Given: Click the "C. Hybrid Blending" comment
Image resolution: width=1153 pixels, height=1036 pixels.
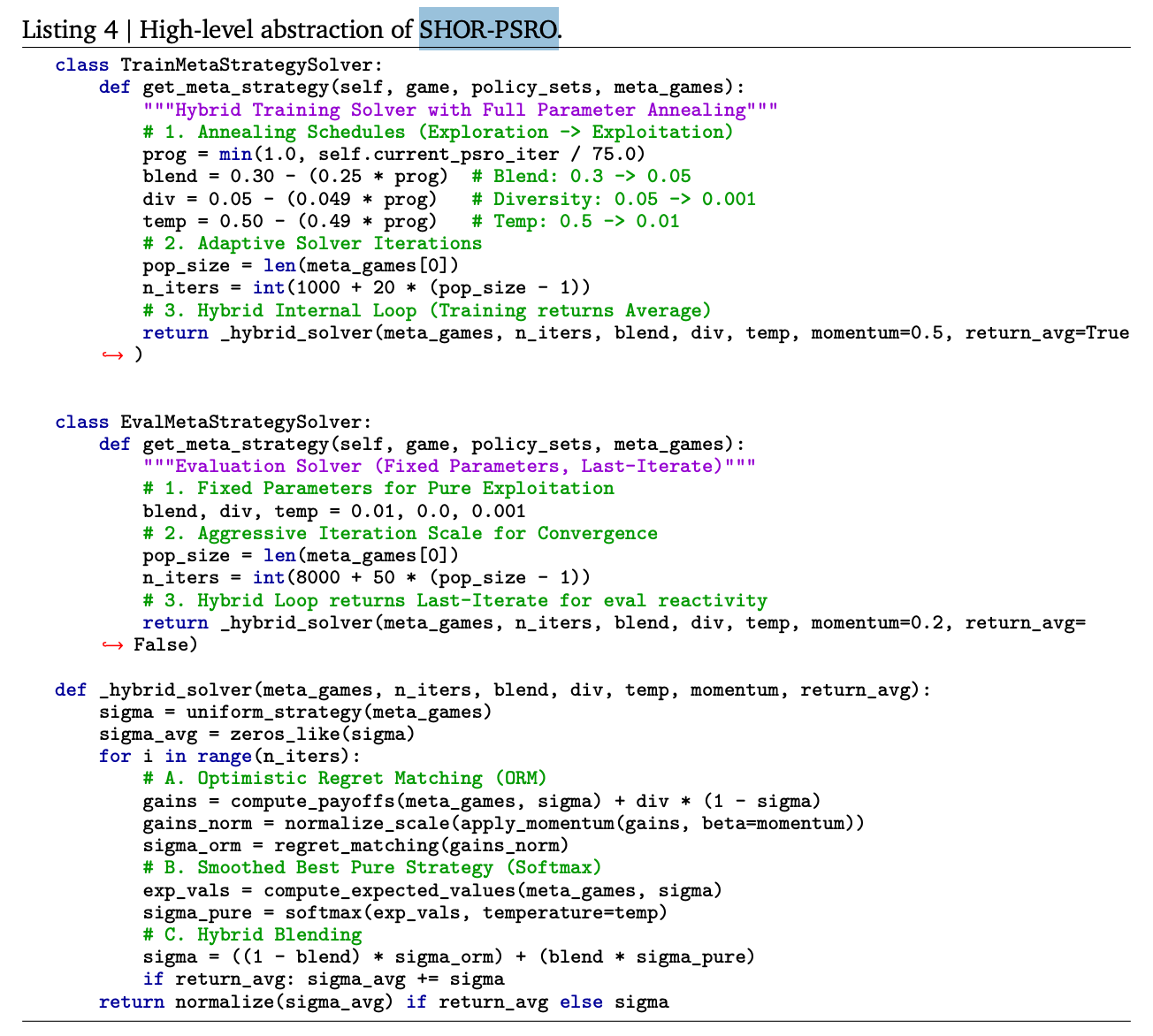Looking at the screenshot, I should [x=252, y=934].
